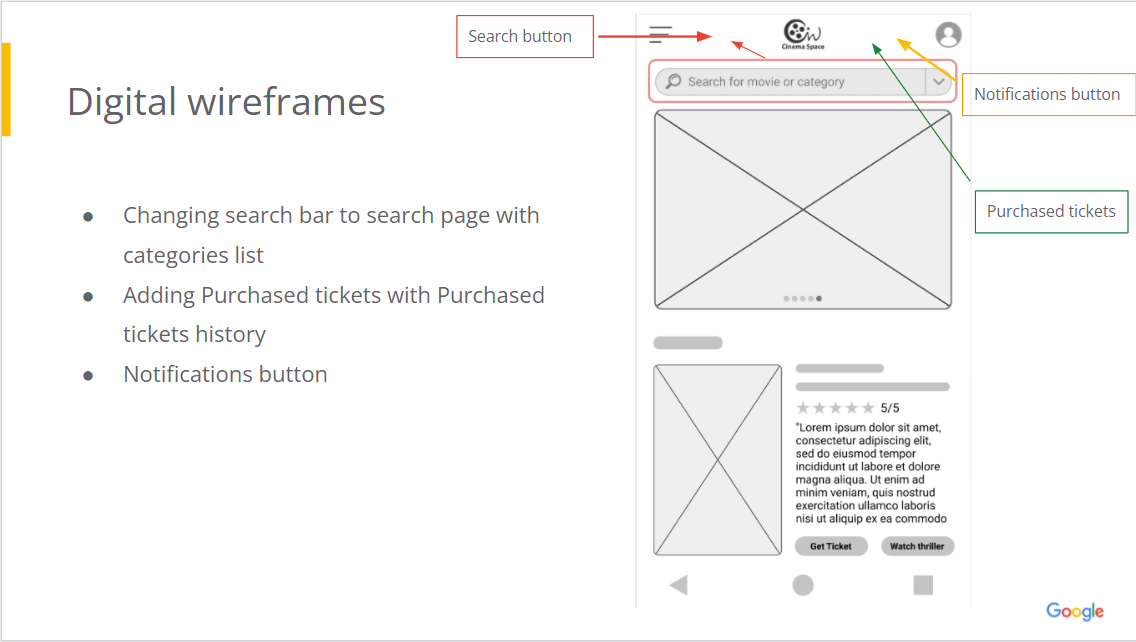
Task: Select the active last carousel dot
Action: 819,299
